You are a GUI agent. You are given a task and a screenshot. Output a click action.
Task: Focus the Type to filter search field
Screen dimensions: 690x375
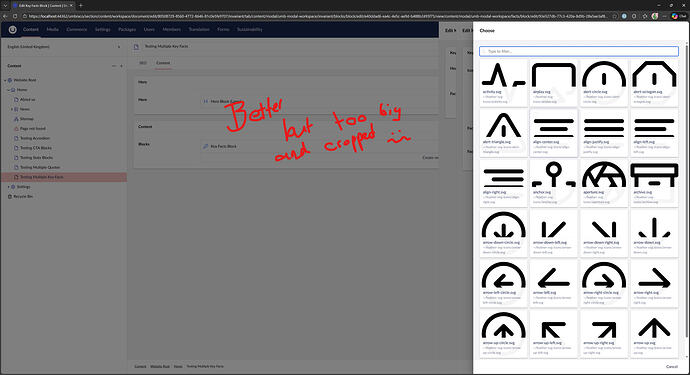click(x=579, y=51)
